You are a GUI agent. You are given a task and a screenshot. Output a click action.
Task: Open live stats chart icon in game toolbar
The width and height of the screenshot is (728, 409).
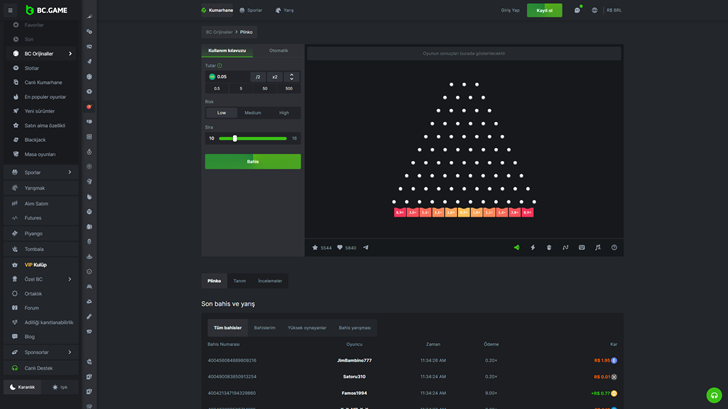click(x=566, y=248)
